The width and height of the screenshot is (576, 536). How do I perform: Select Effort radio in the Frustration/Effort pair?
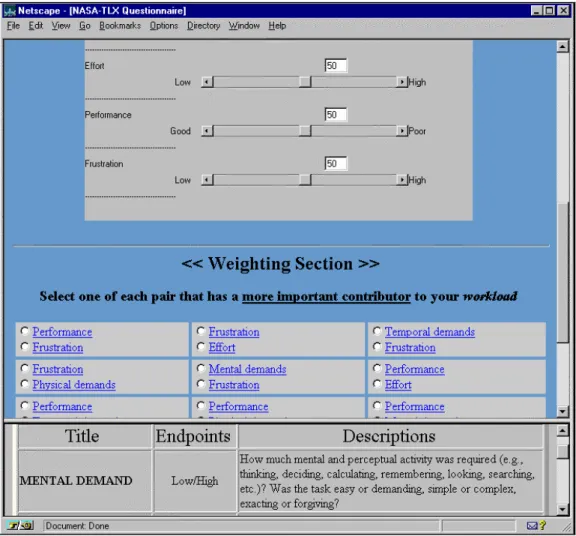tap(201, 346)
